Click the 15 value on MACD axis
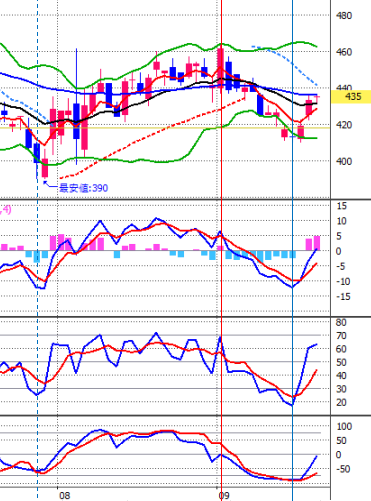The image size is (371, 501). pos(342,206)
